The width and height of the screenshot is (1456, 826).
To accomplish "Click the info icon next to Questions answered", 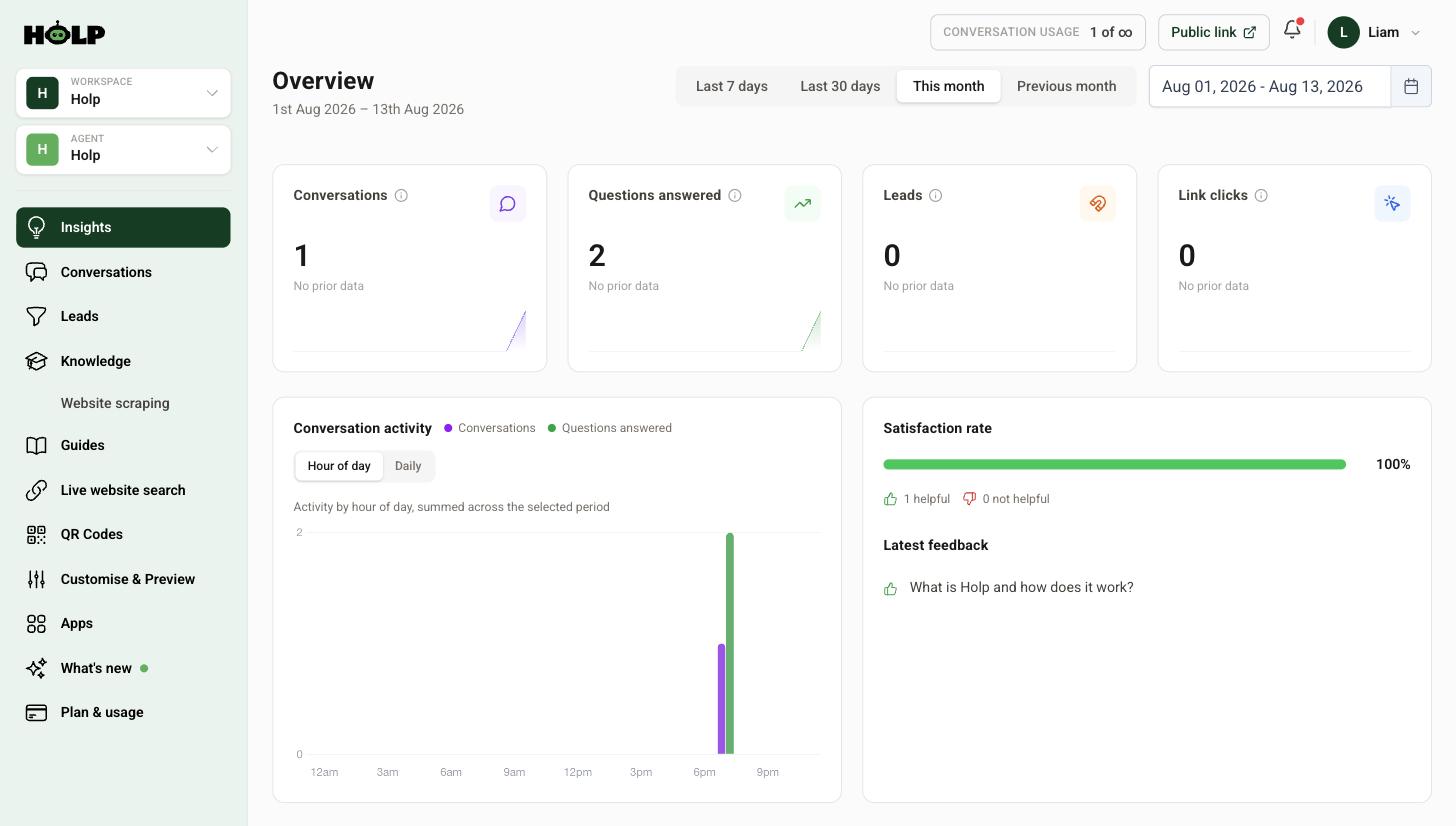I will coord(735,195).
